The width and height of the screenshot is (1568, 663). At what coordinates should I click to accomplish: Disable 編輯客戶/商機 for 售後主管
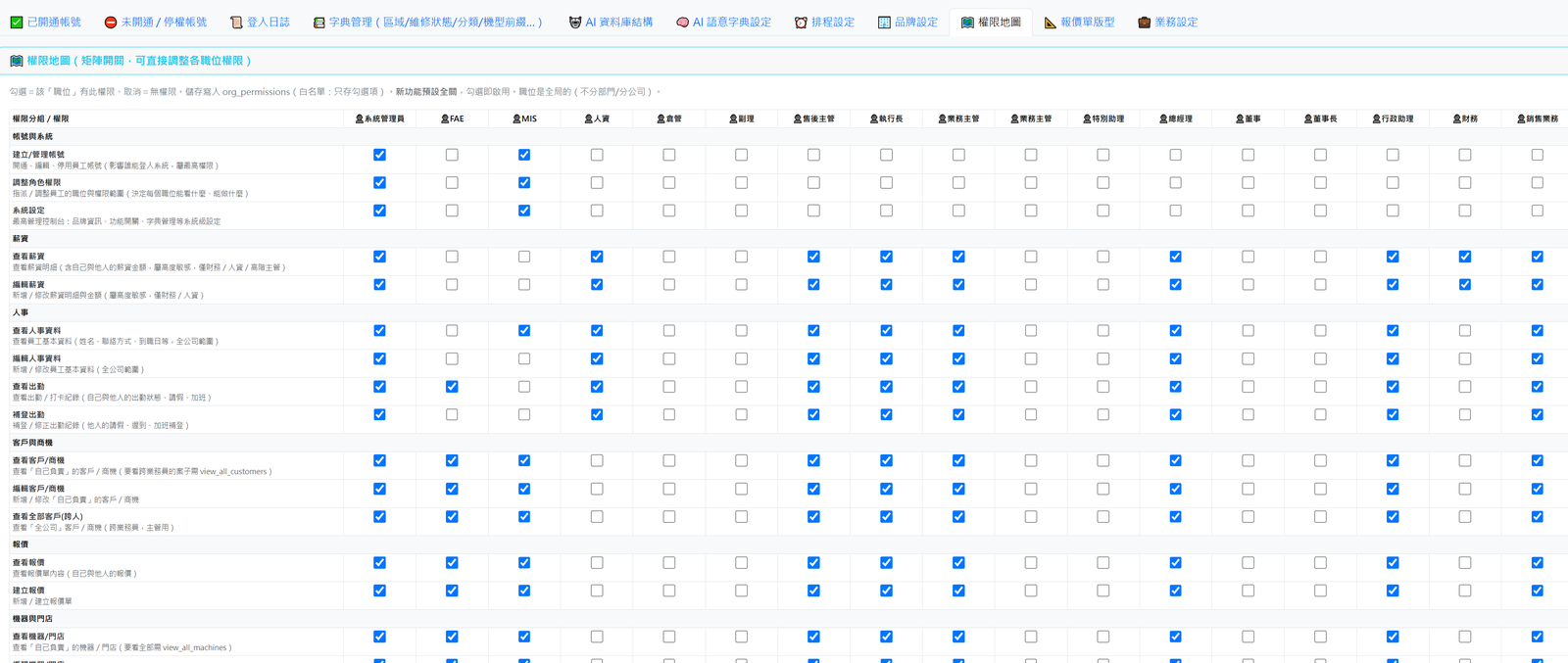pos(813,489)
